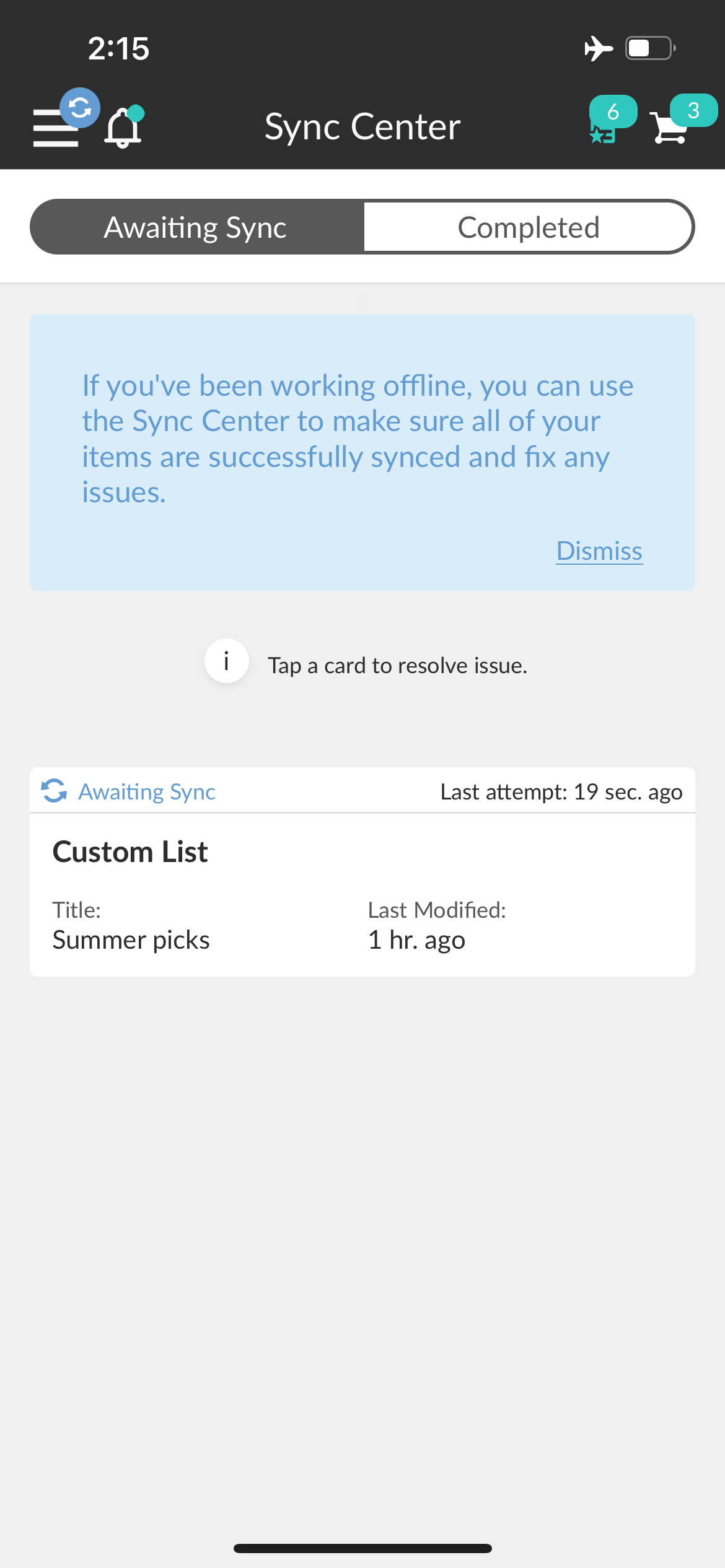725x1568 pixels.
Task: Select the Awaiting Sync tab
Action: 196,227
